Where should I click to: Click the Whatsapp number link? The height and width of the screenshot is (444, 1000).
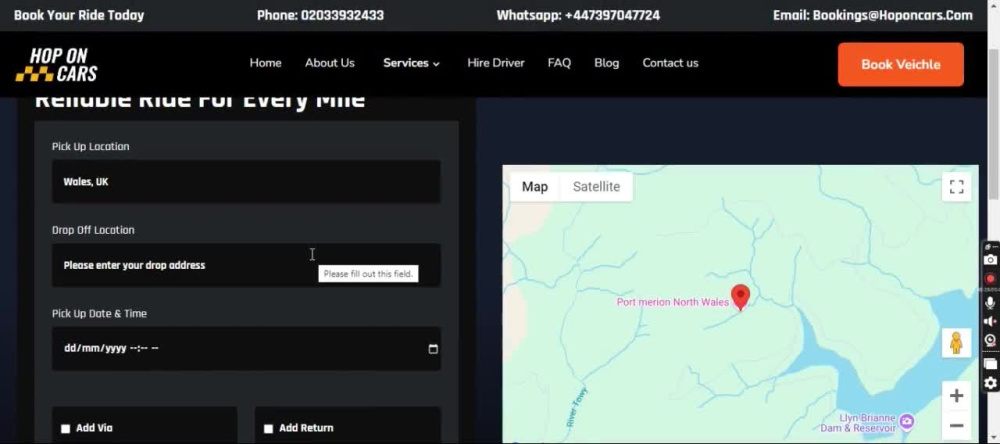612,15
